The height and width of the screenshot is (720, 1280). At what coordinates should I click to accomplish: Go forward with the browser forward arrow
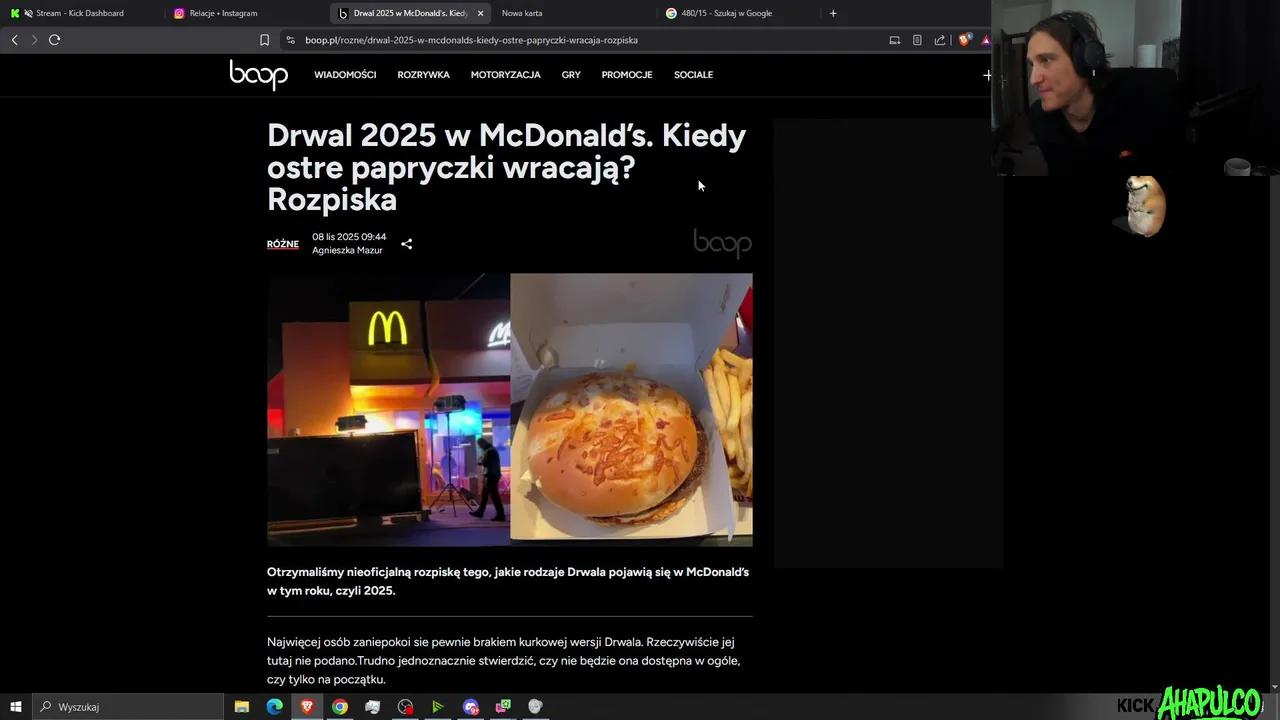(x=34, y=40)
